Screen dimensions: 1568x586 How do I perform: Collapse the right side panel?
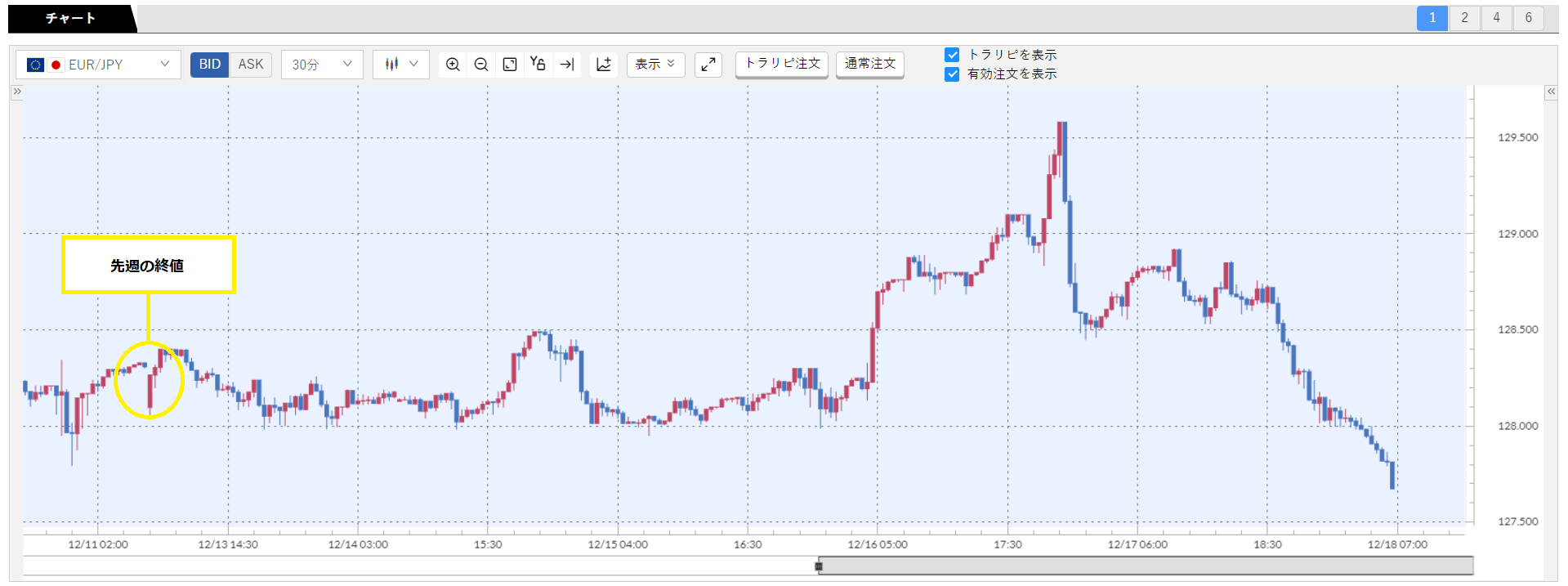coord(1551,92)
